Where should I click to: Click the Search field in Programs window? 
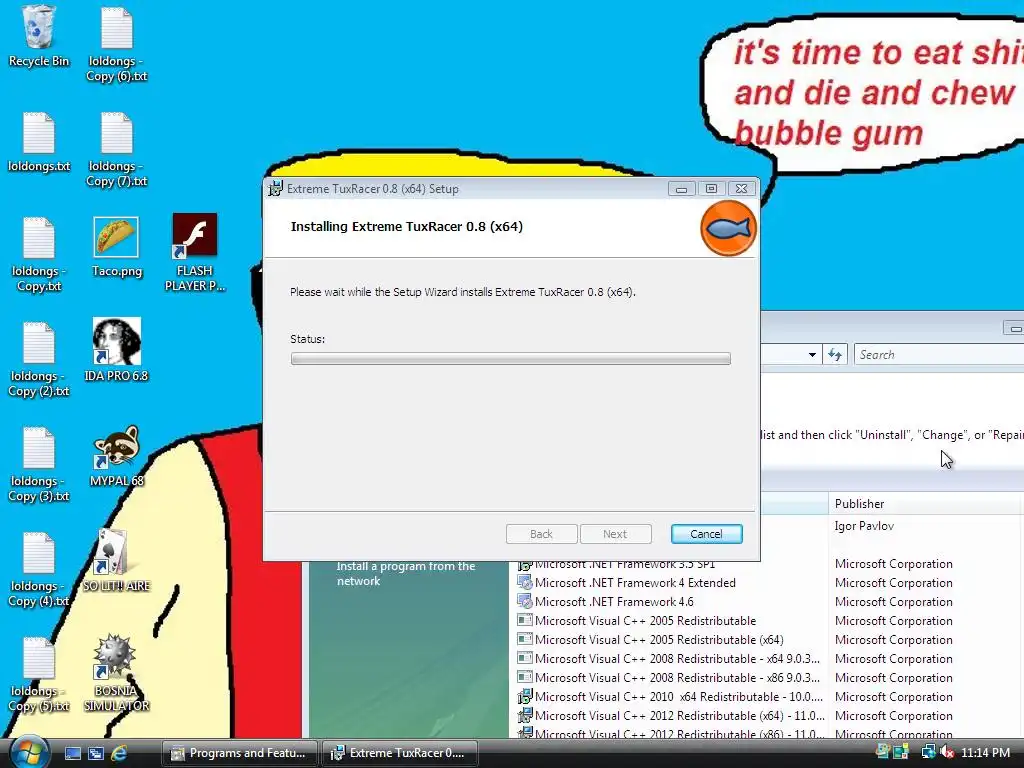(x=939, y=355)
